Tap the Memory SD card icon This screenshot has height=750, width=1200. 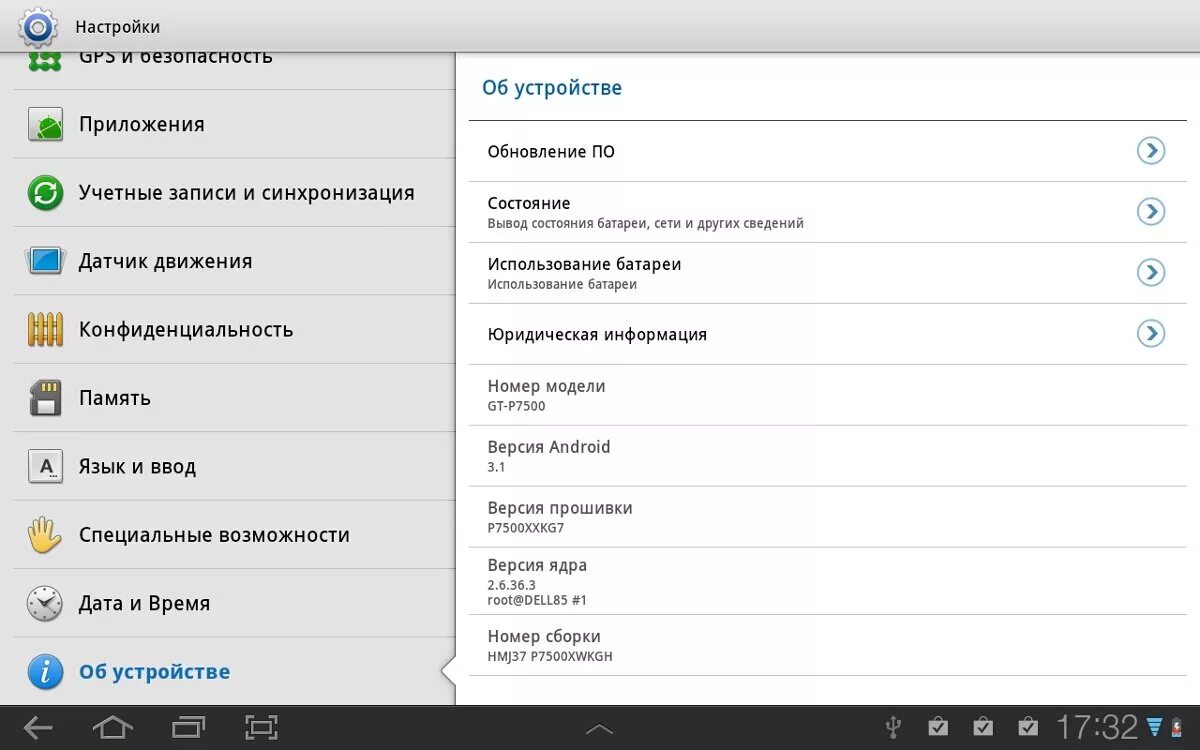tap(45, 398)
